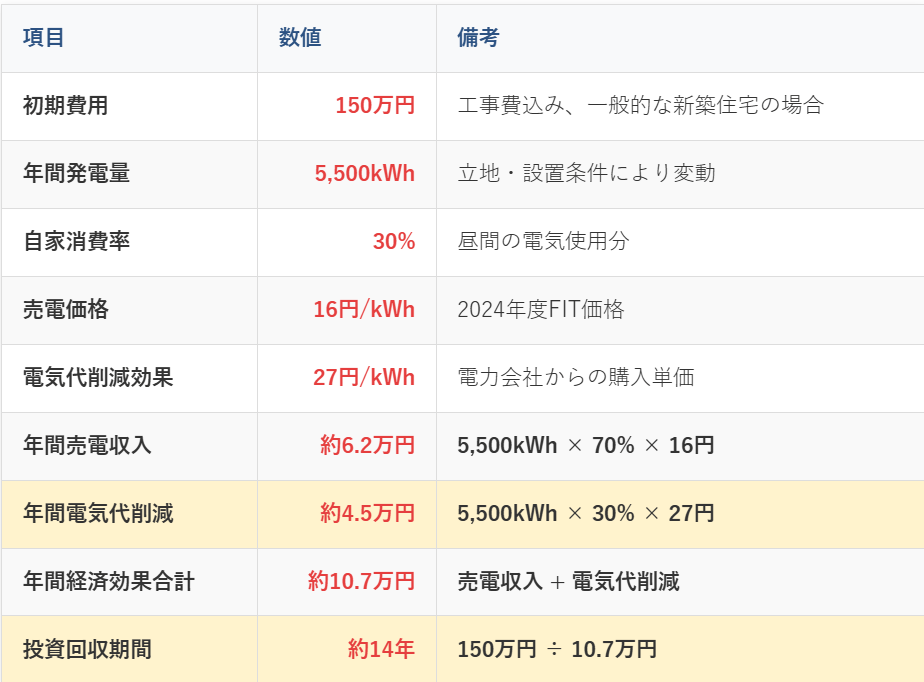Click the formula 5,500kWh × 70% × 16円

point(586,446)
